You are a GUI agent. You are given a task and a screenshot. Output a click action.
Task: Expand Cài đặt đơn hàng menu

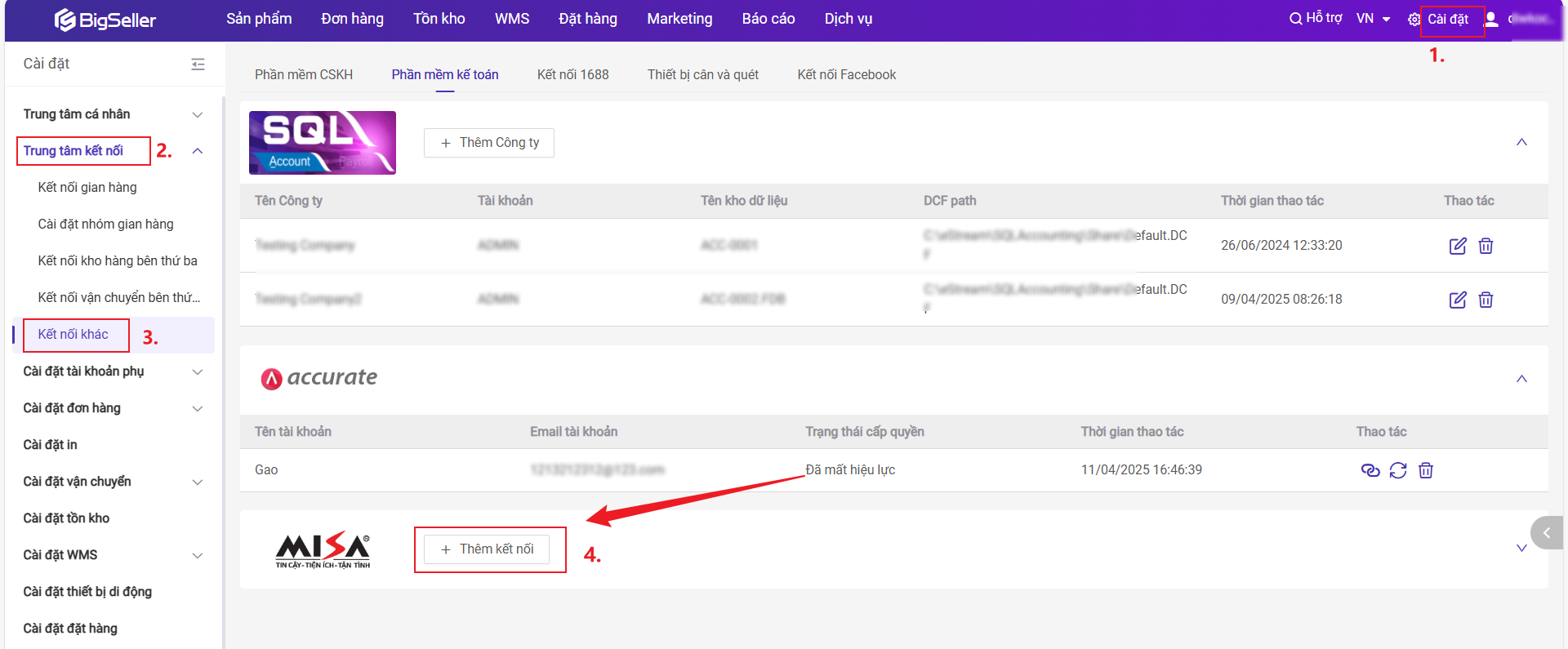197,408
